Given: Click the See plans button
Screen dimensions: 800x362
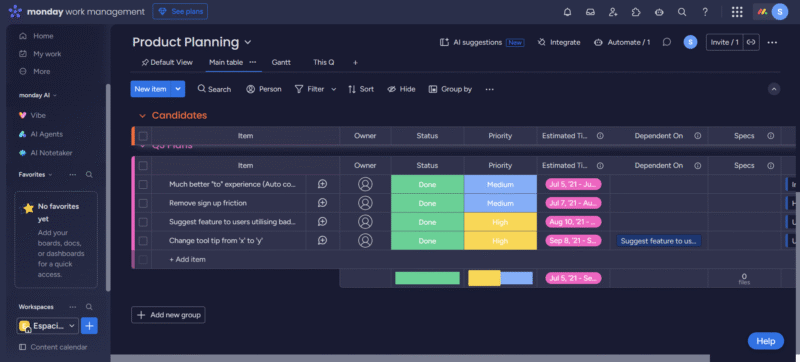Looking at the screenshot, I should 180,11.
